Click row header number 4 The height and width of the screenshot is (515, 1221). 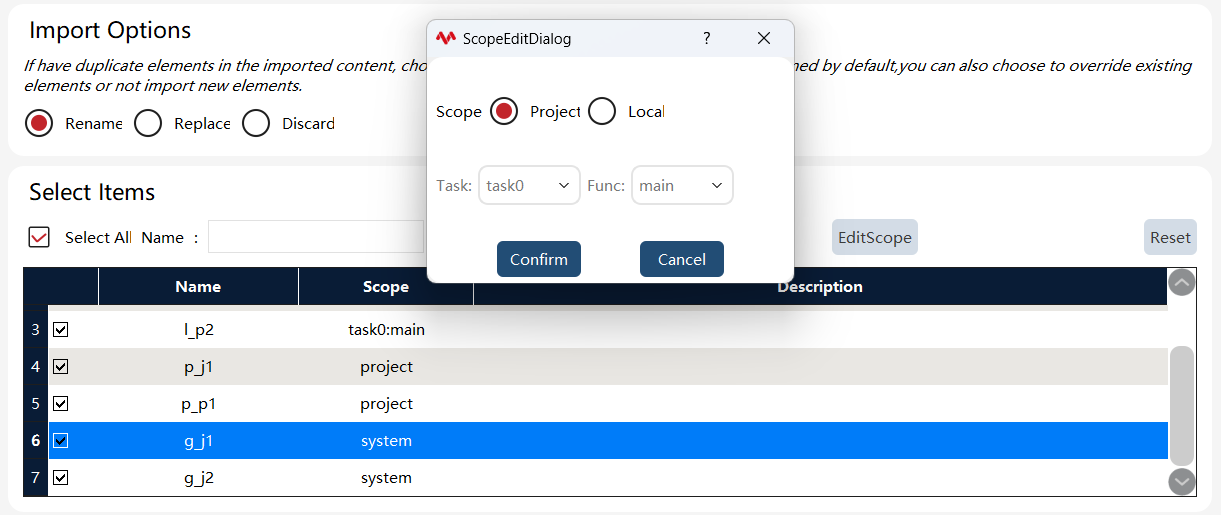35,366
